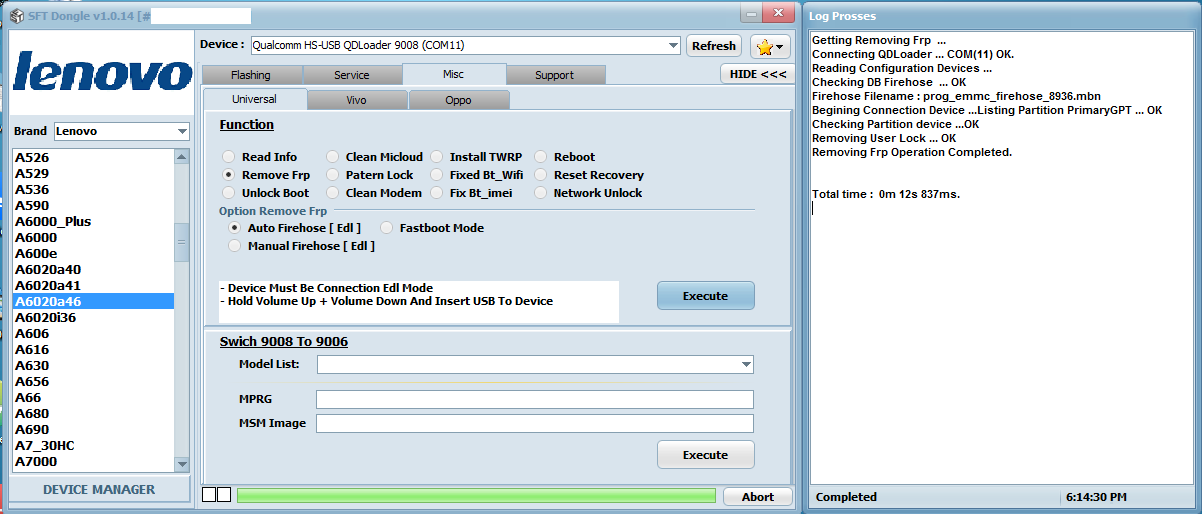Open the star button dropdown arrow
This screenshot has height=514, width=1202.
click(x=780, y=47)
